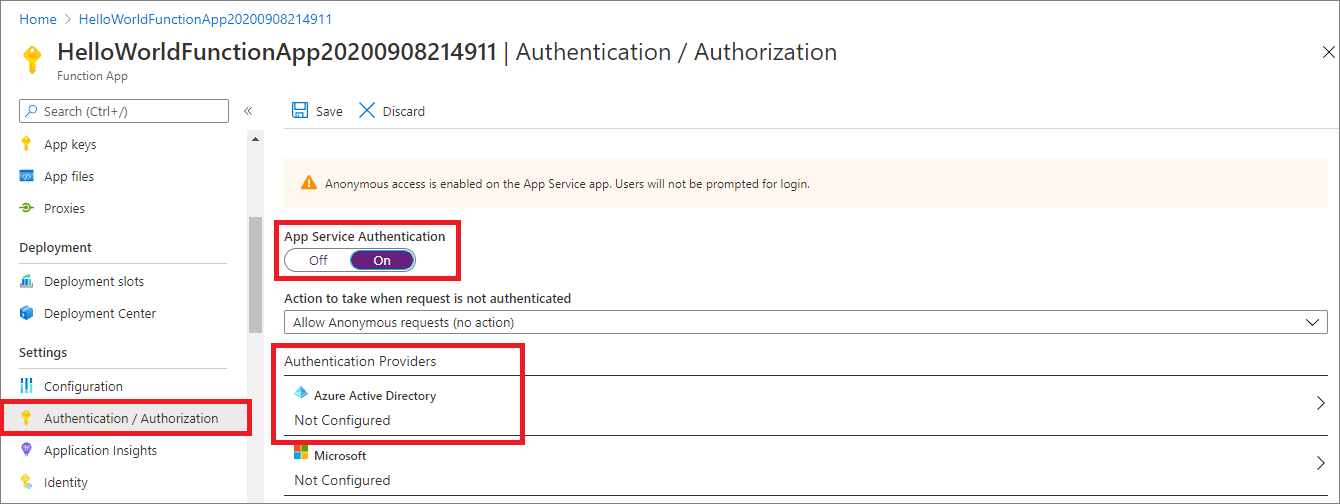
Task: Click the App files icon
Action: tap(27, 177)
